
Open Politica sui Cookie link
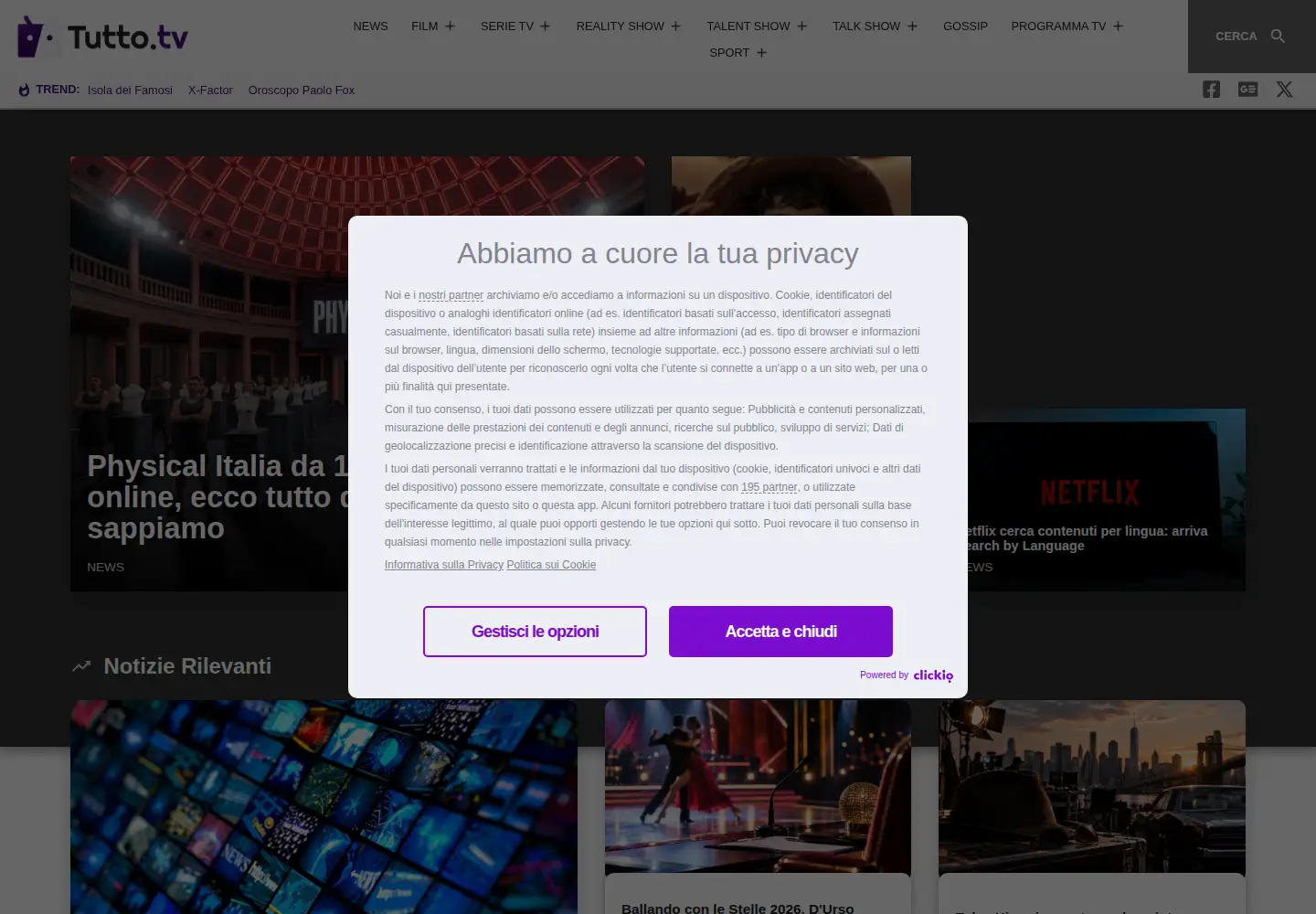click(x=551, y=565)
